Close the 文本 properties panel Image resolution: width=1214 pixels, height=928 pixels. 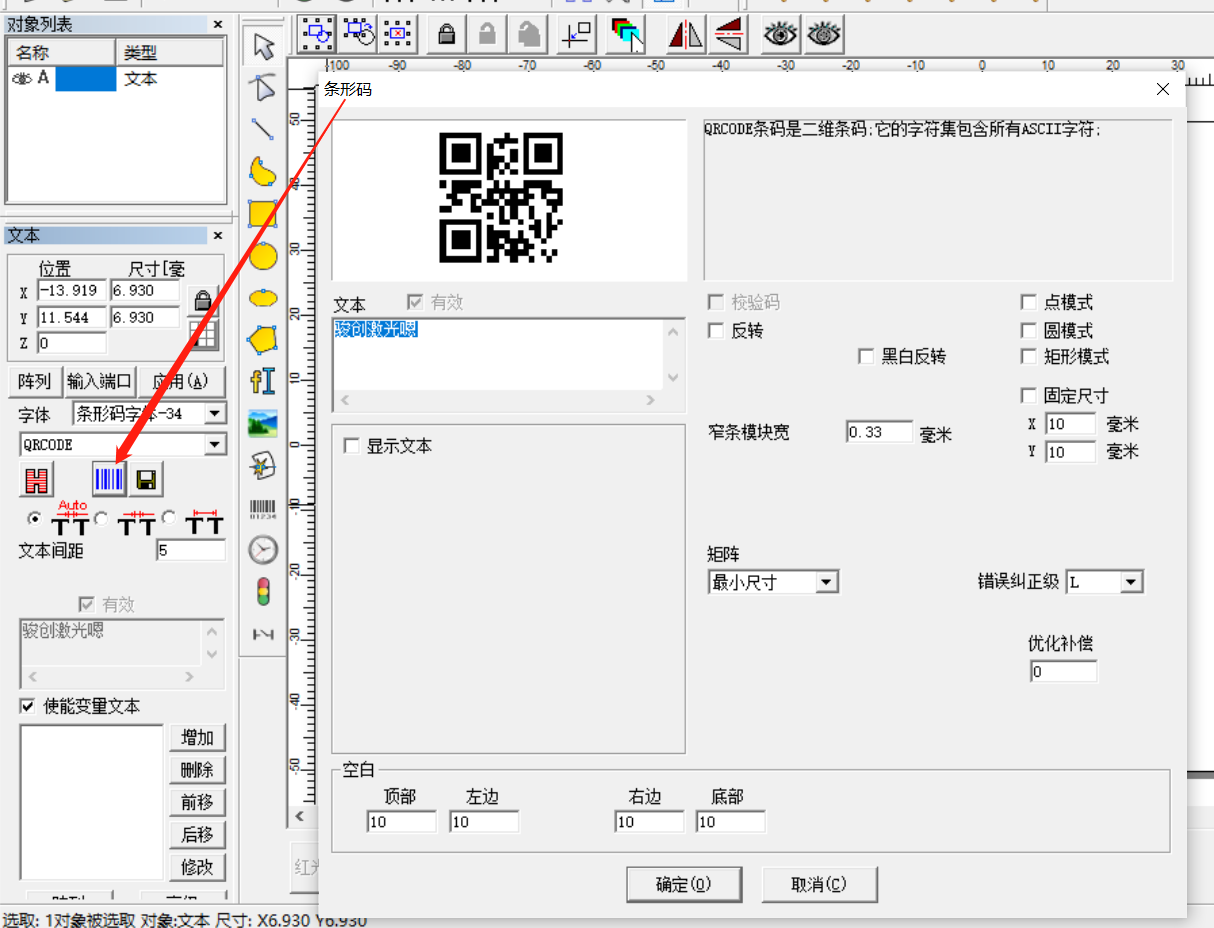[x=218, y=235]
